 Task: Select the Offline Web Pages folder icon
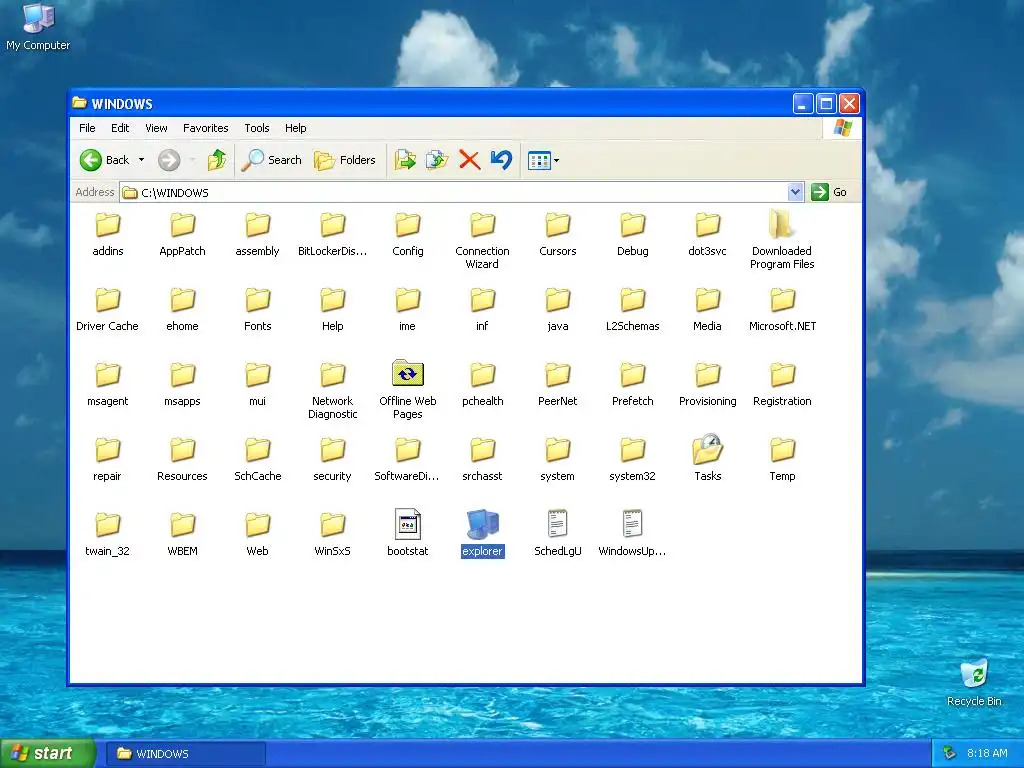coord(408,374)
